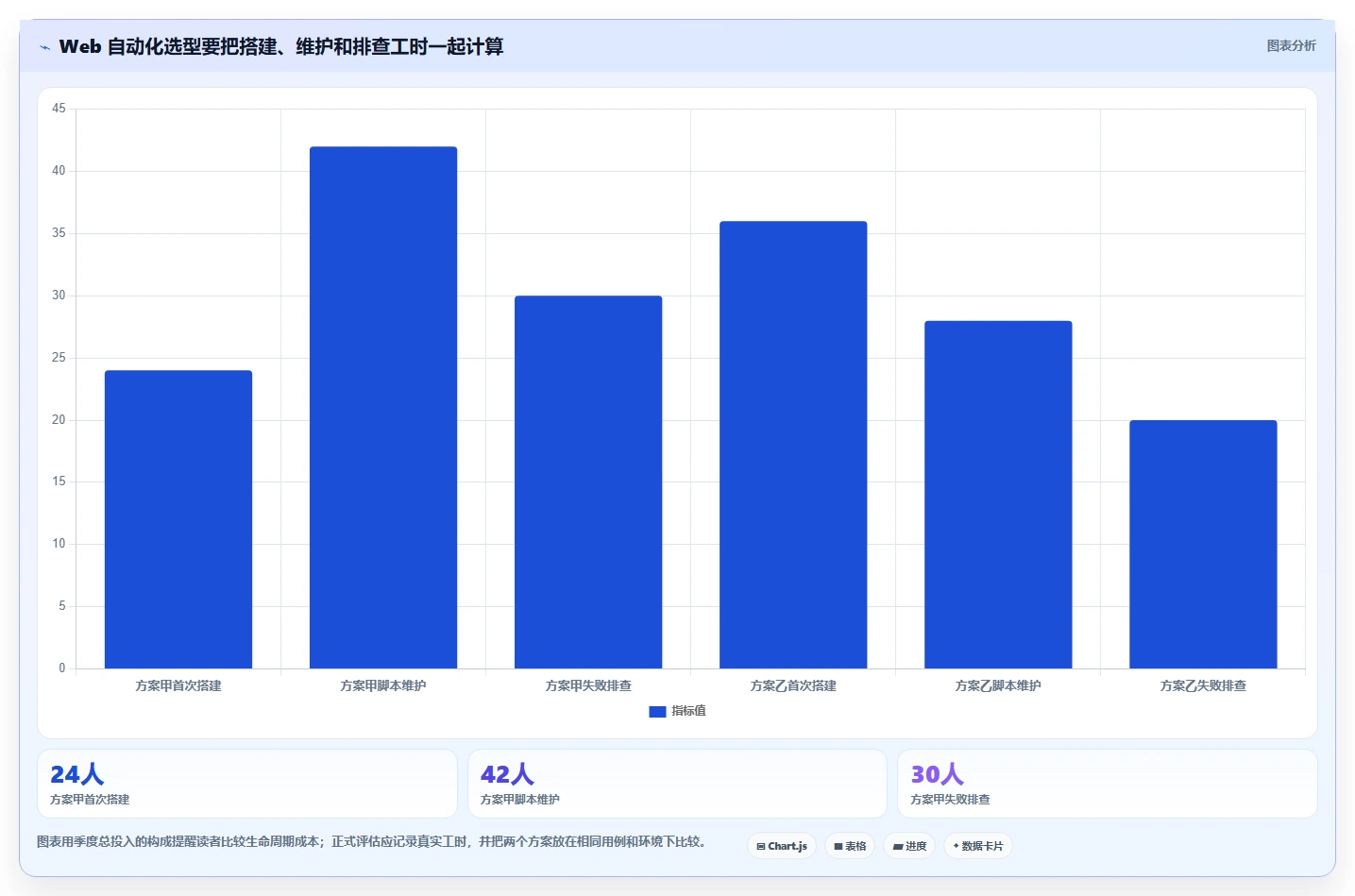
Task: Click the small icon before the Web title
Action: coord(44,47)
